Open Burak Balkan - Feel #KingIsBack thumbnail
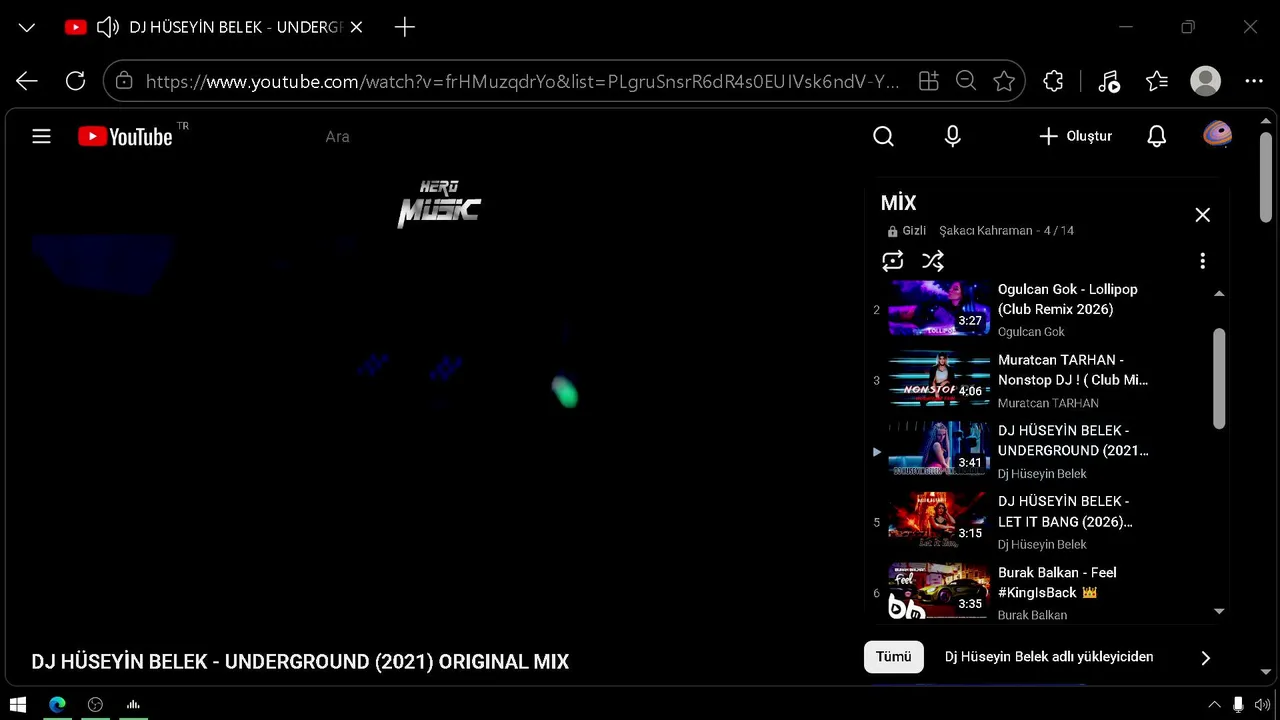1280x720 pixels. [x=939, y=590]
